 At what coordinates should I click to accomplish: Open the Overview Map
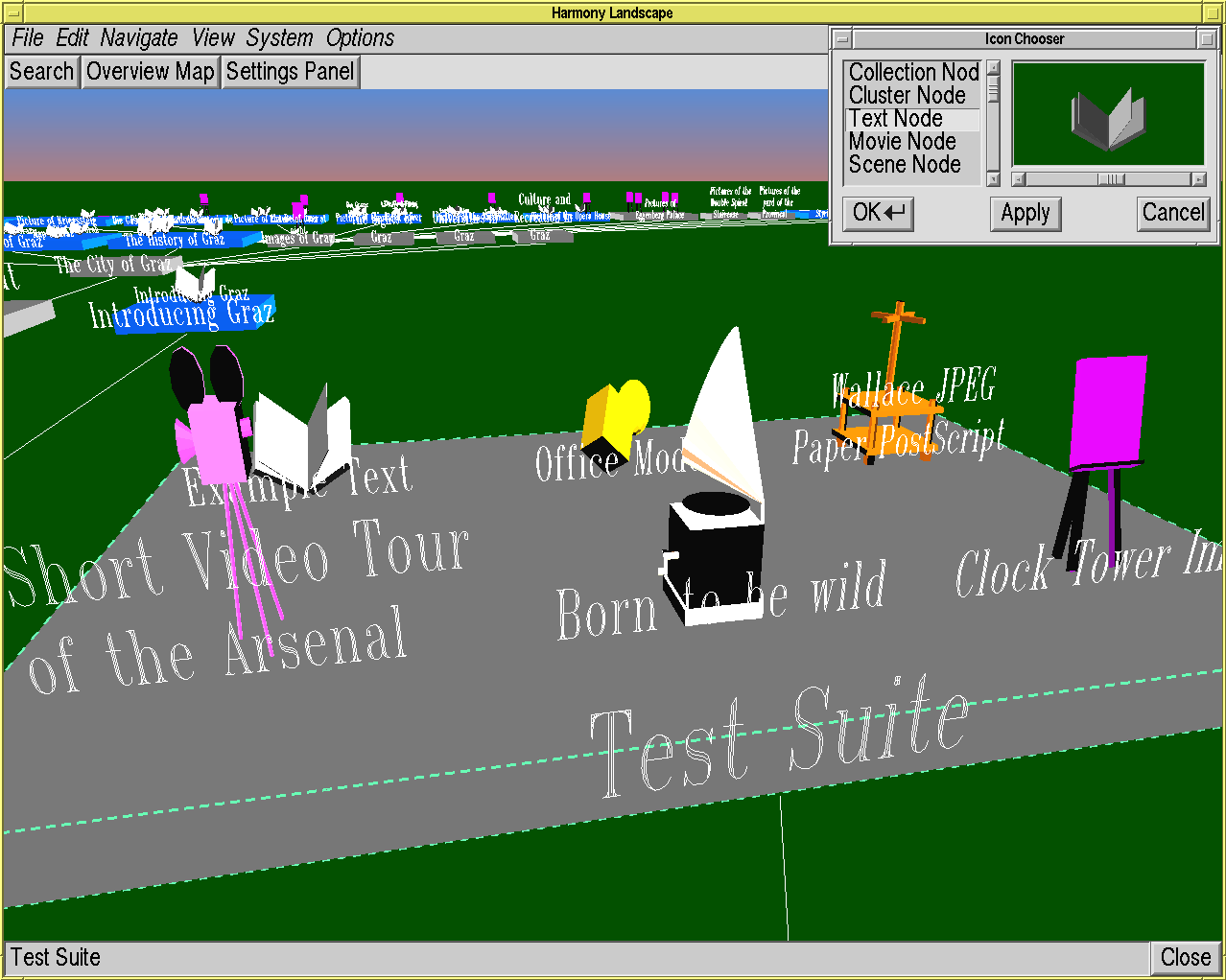pyautogui.click(x=151, y=72)
